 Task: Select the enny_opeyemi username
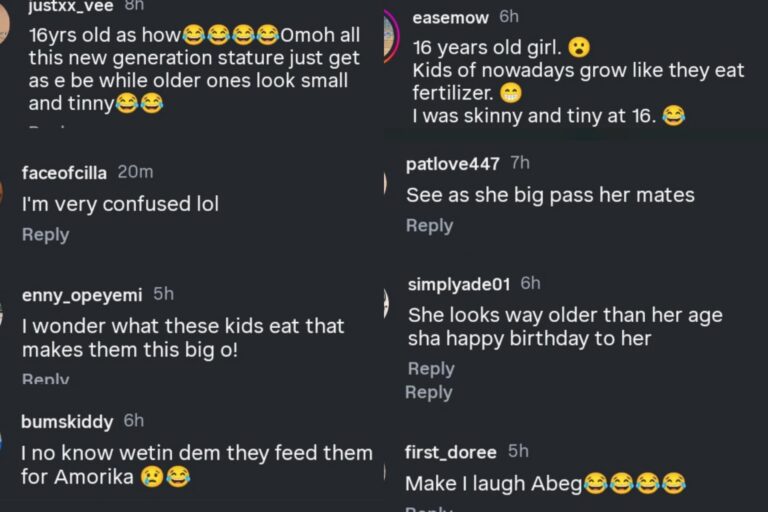click(x=83, y=294)
